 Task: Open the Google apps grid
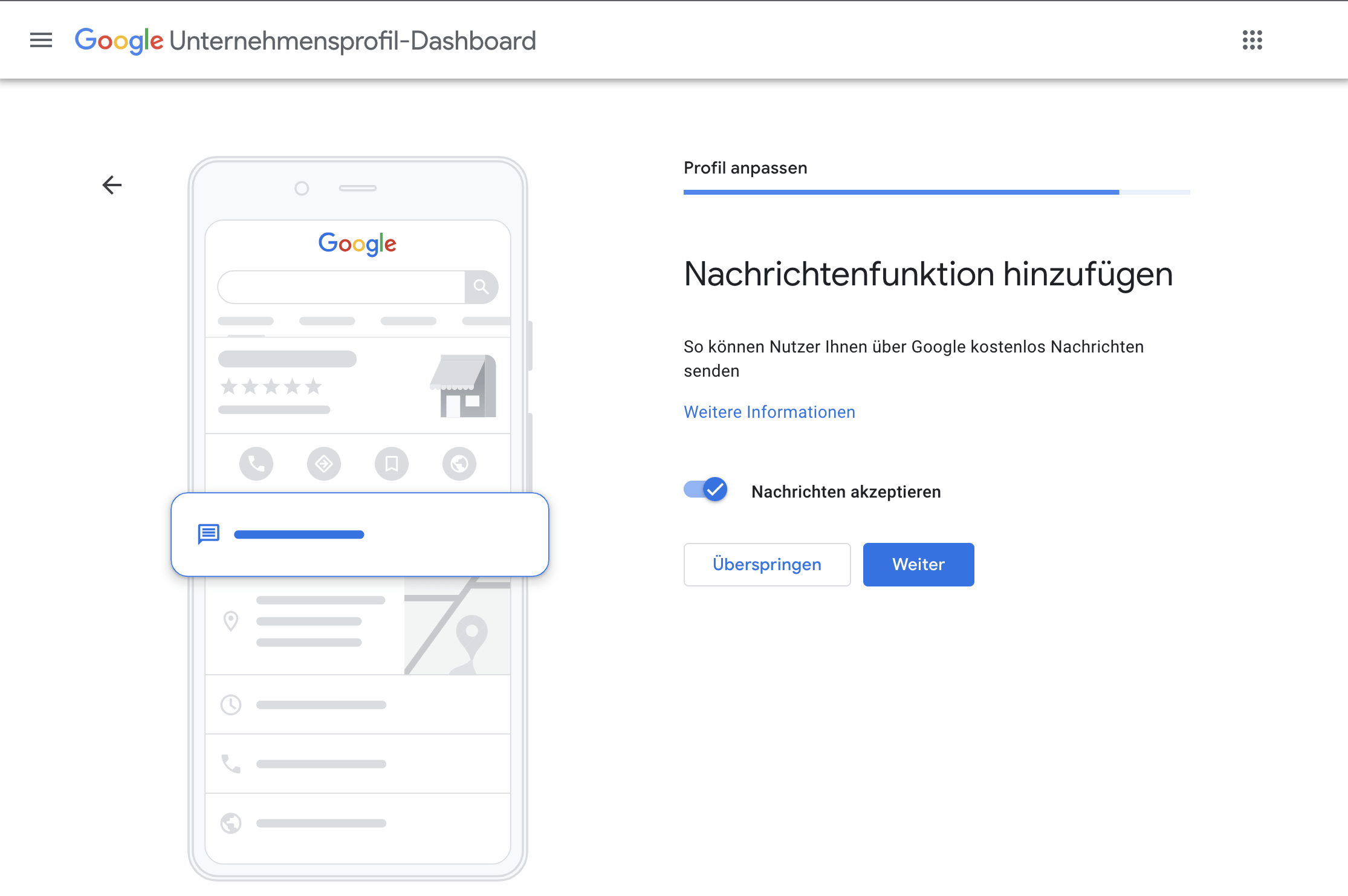[1252, 41]
